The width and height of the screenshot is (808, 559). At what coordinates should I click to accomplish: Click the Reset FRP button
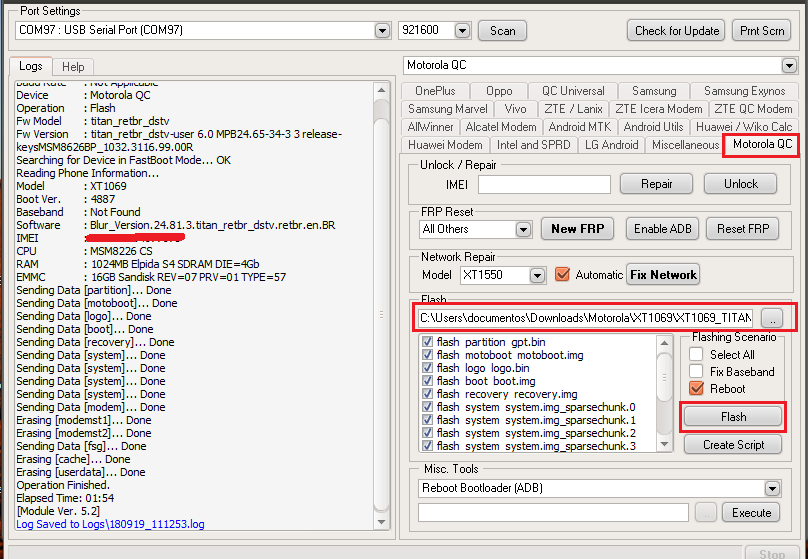(743, 229)
